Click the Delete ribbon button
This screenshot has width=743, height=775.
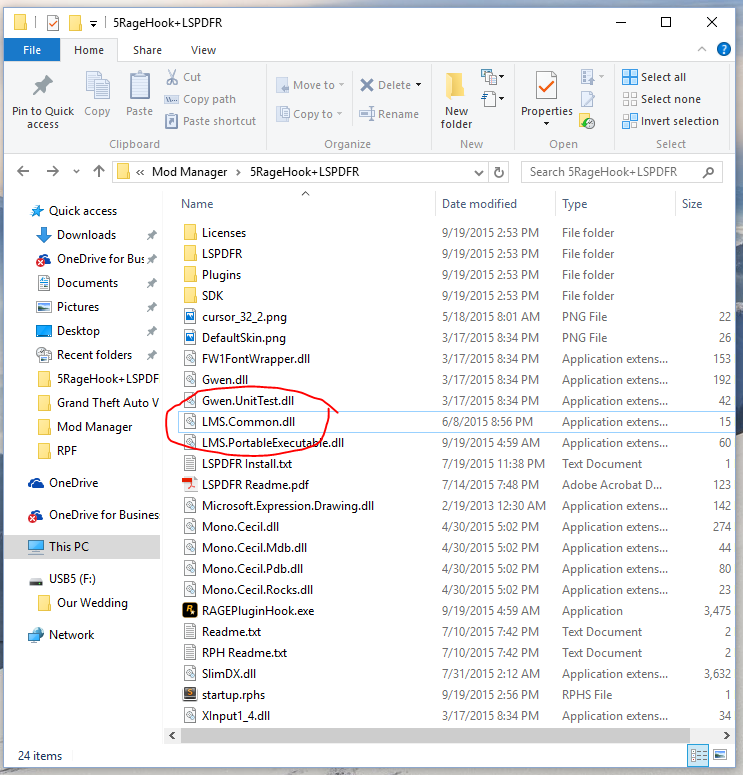386,85
